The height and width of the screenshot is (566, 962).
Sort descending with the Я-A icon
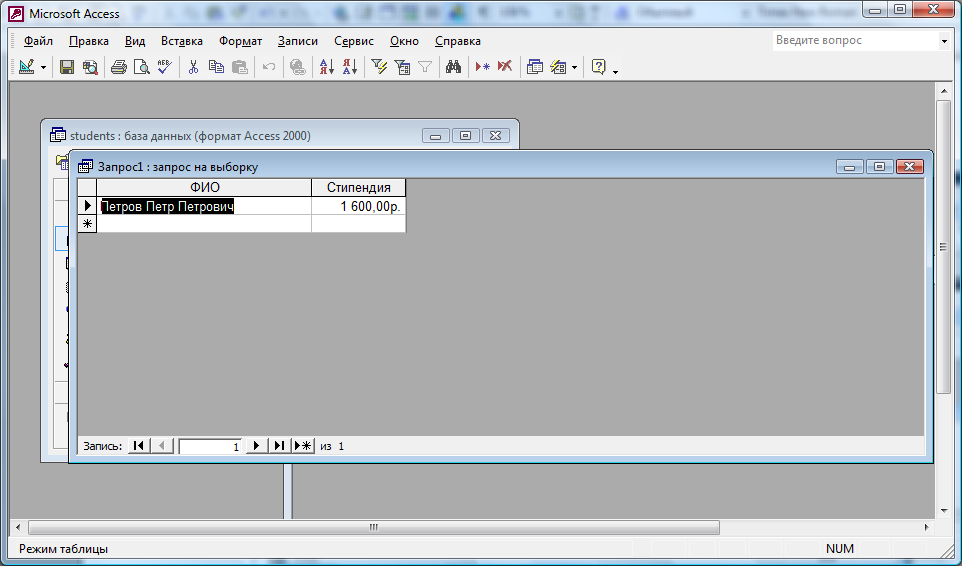point(350,66)
